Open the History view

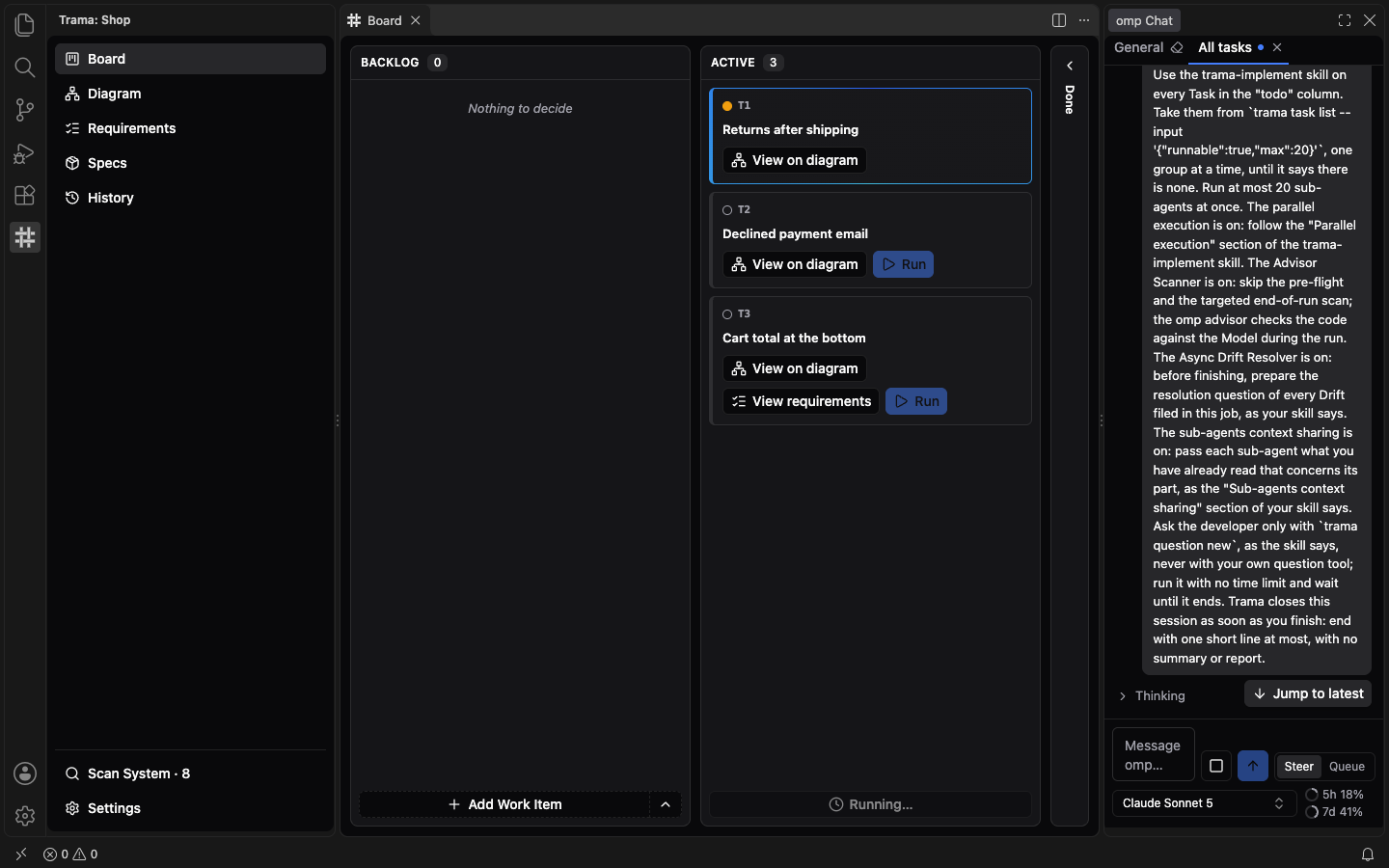tap(190, 198)
